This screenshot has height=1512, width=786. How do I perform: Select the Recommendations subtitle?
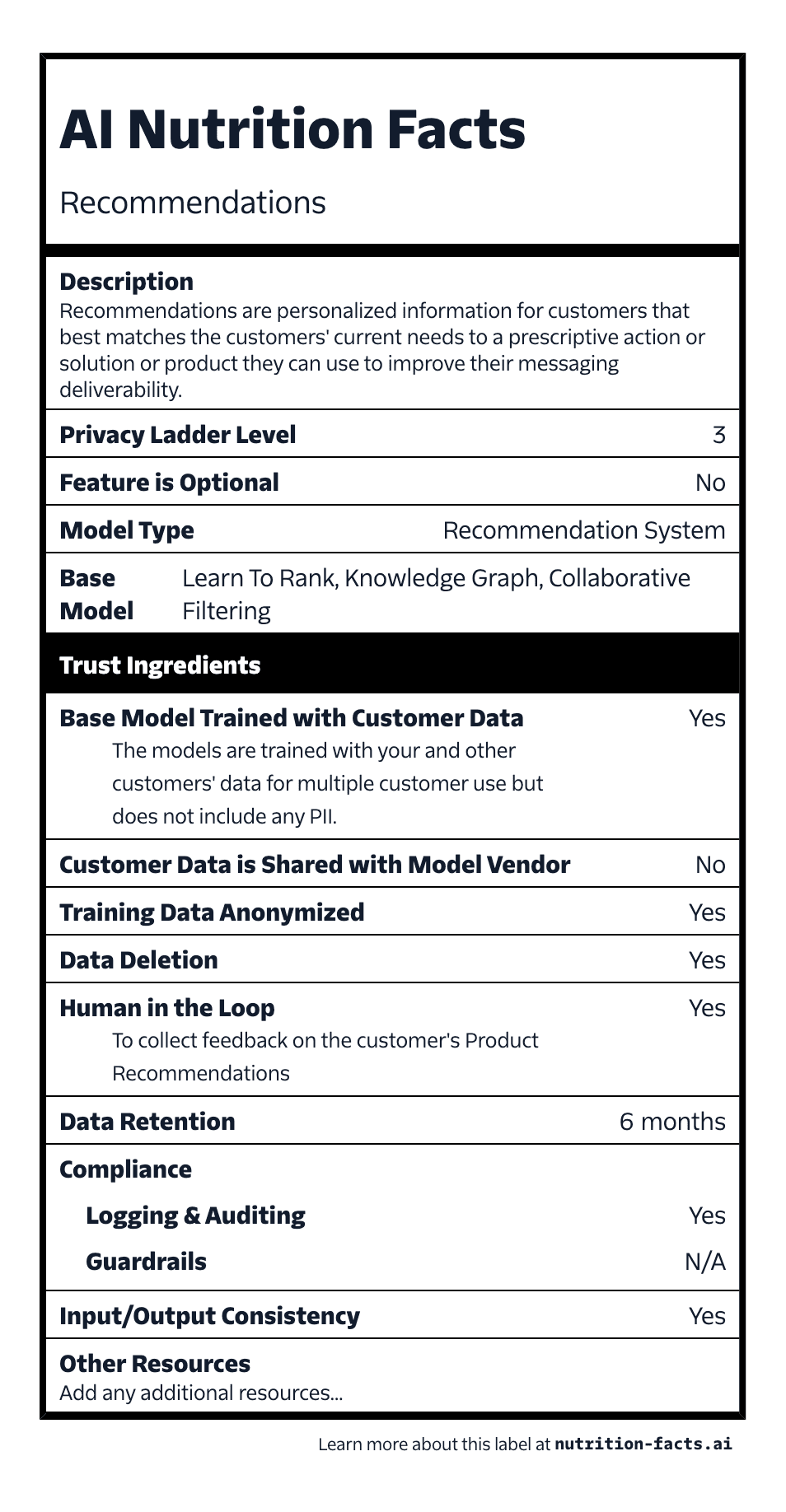pos(193,203)
